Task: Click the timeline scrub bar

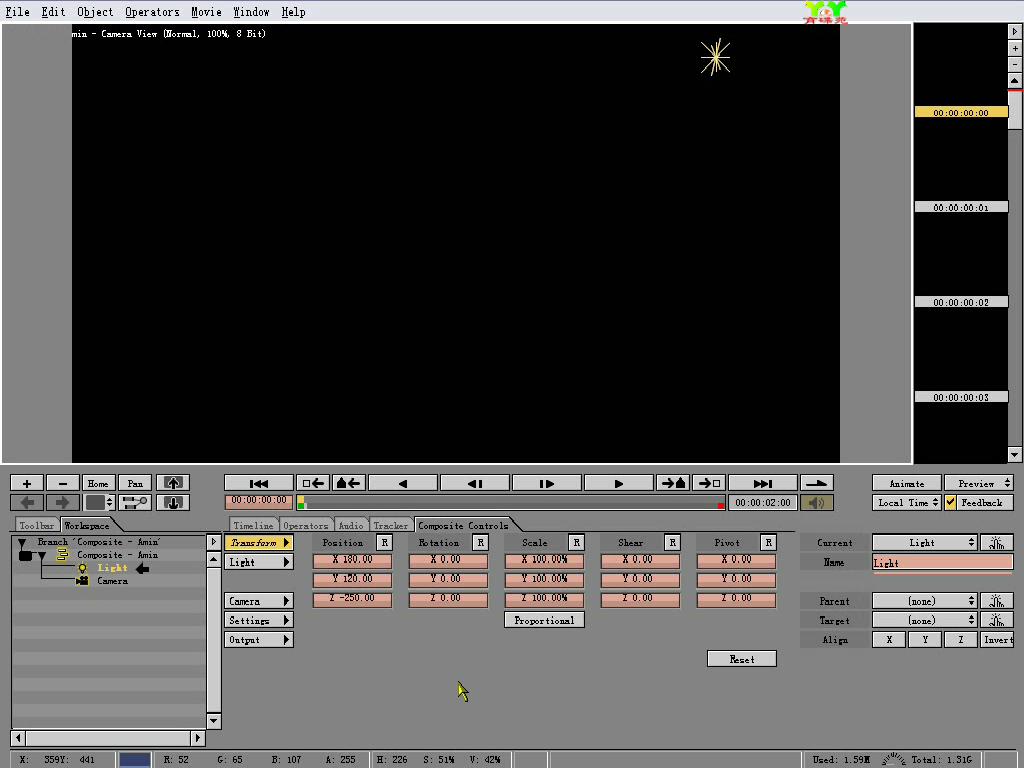Action: [x=511, y=503]
